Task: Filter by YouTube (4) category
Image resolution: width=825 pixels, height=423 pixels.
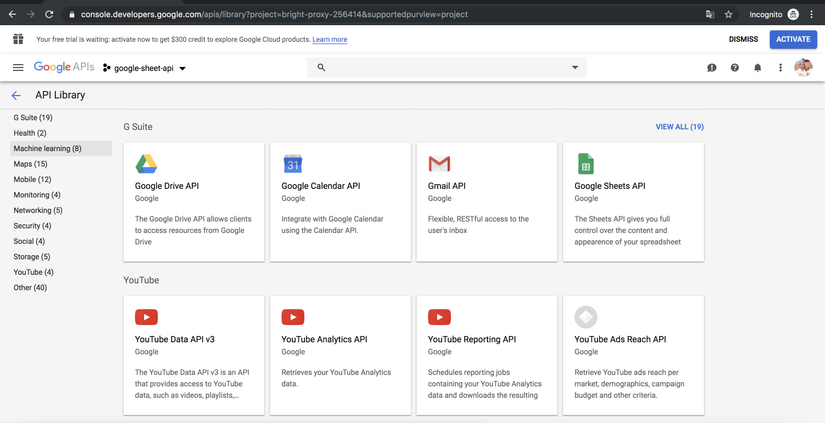Action: click(x=33, y=272)
